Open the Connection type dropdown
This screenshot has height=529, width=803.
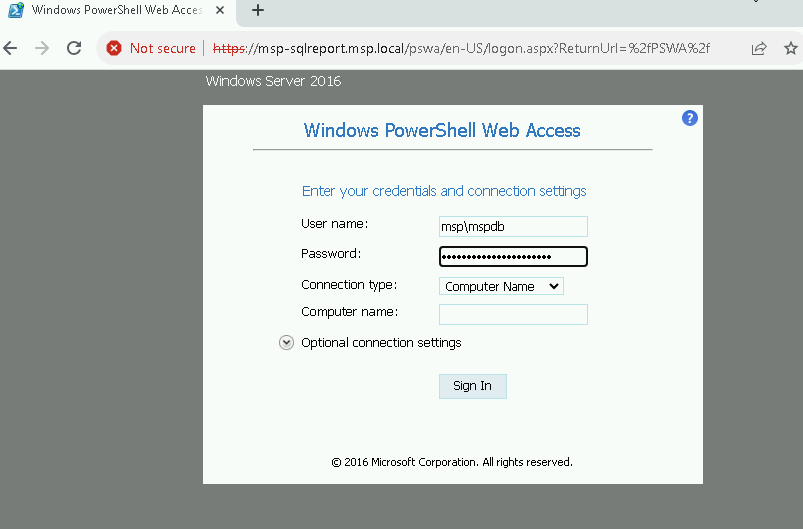pos(501,286)
